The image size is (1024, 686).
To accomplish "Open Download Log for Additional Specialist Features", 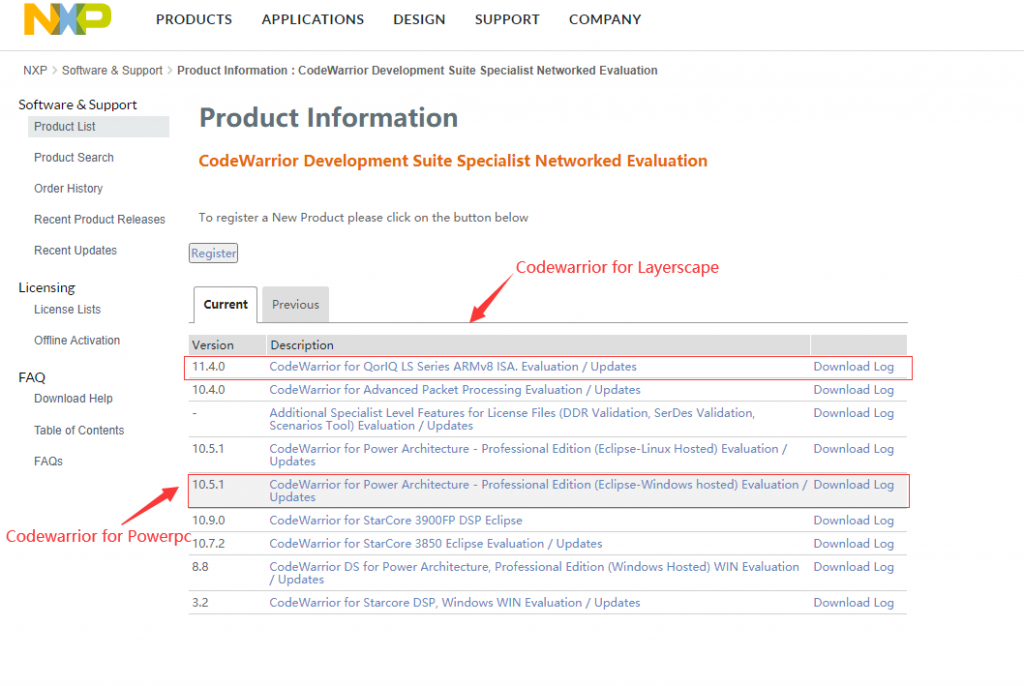I will pos(854,413).
